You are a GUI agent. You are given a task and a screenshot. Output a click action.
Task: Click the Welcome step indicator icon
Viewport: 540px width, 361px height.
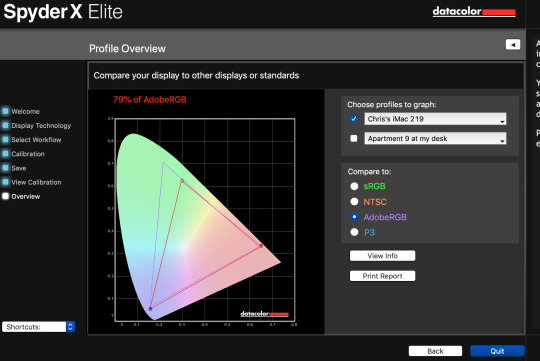5,111
